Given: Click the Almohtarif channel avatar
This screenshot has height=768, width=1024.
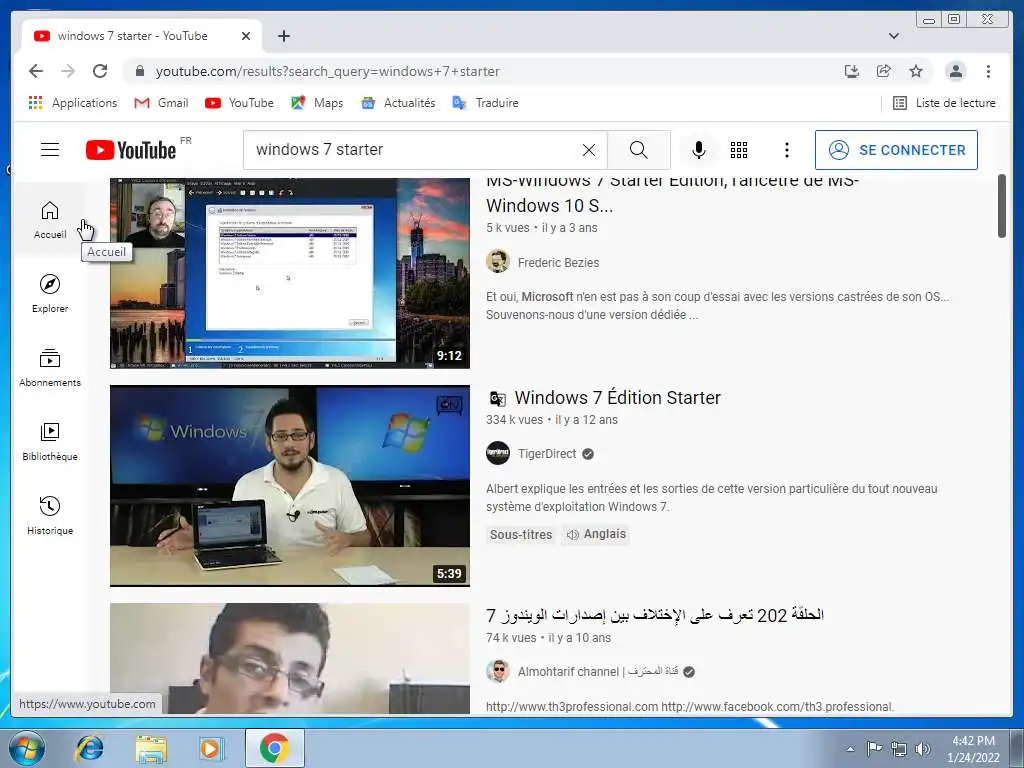Looking at the screenshot, I should click(498, 671).
